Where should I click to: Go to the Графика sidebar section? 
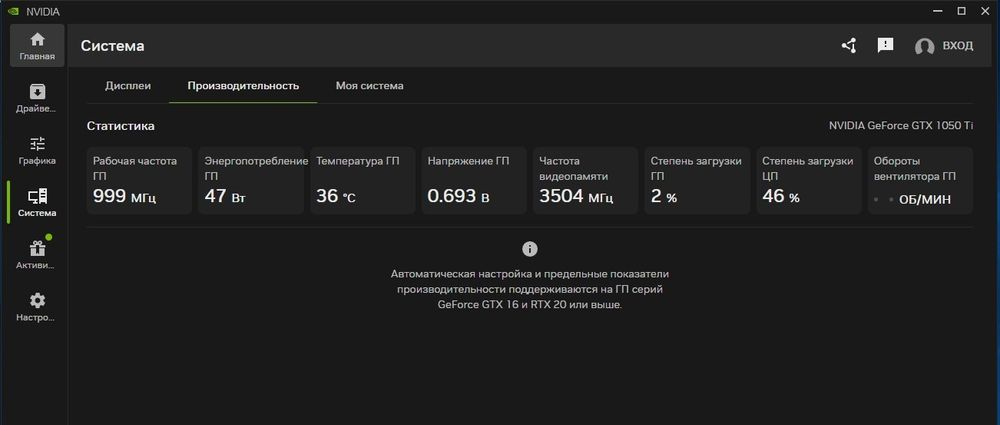[37, 151]
